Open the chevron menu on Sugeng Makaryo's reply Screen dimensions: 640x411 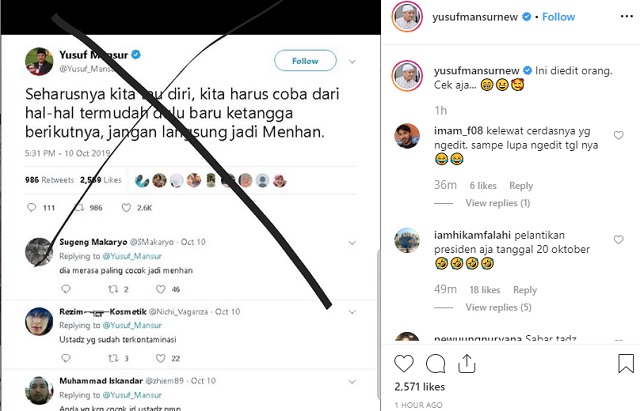pos(352,243)
